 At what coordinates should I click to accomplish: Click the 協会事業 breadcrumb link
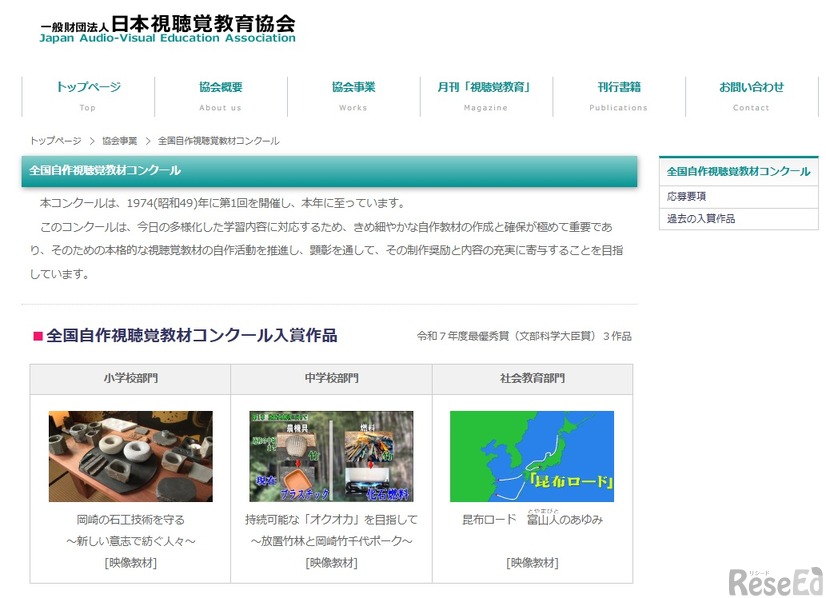(x=120, y=141)
